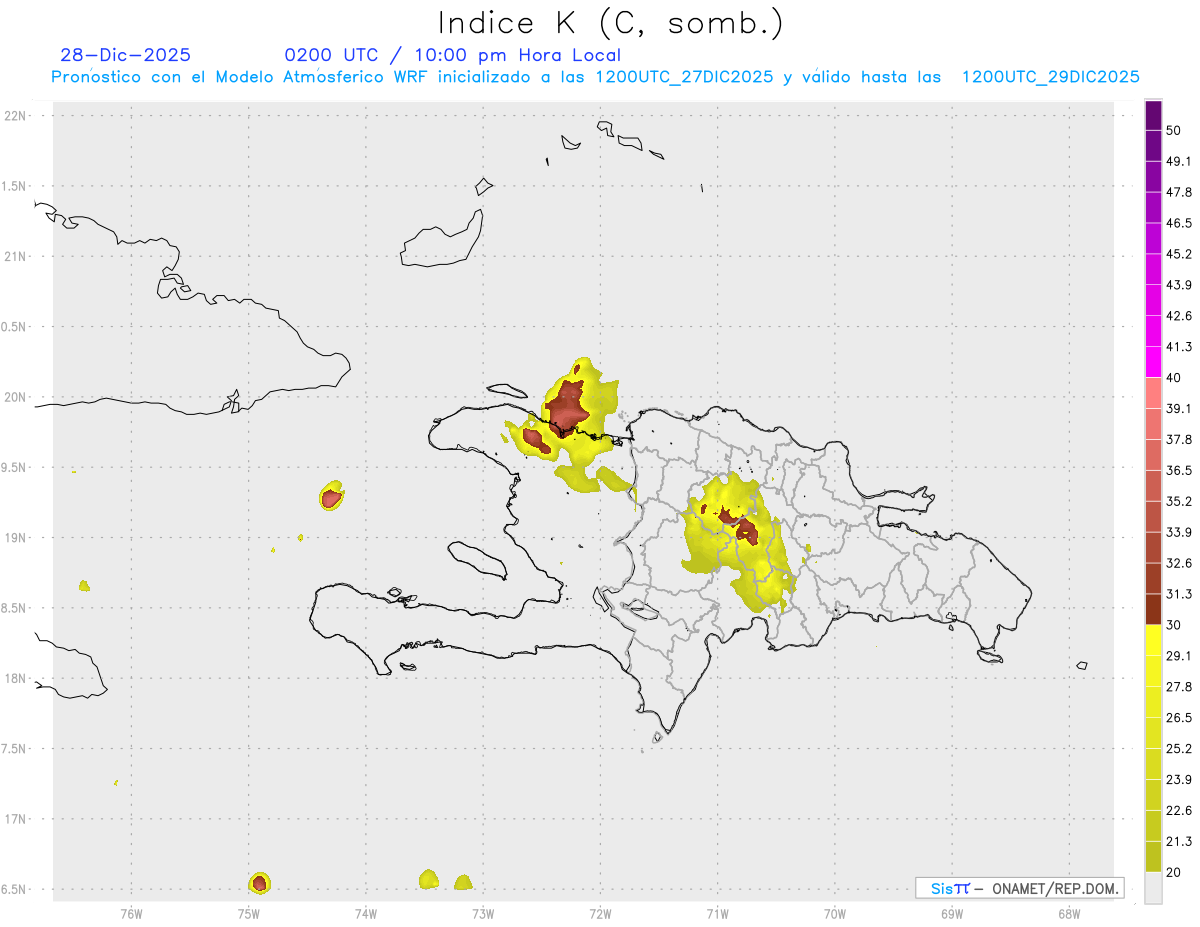Click colorbar label "20"

tap(1174, 872)
